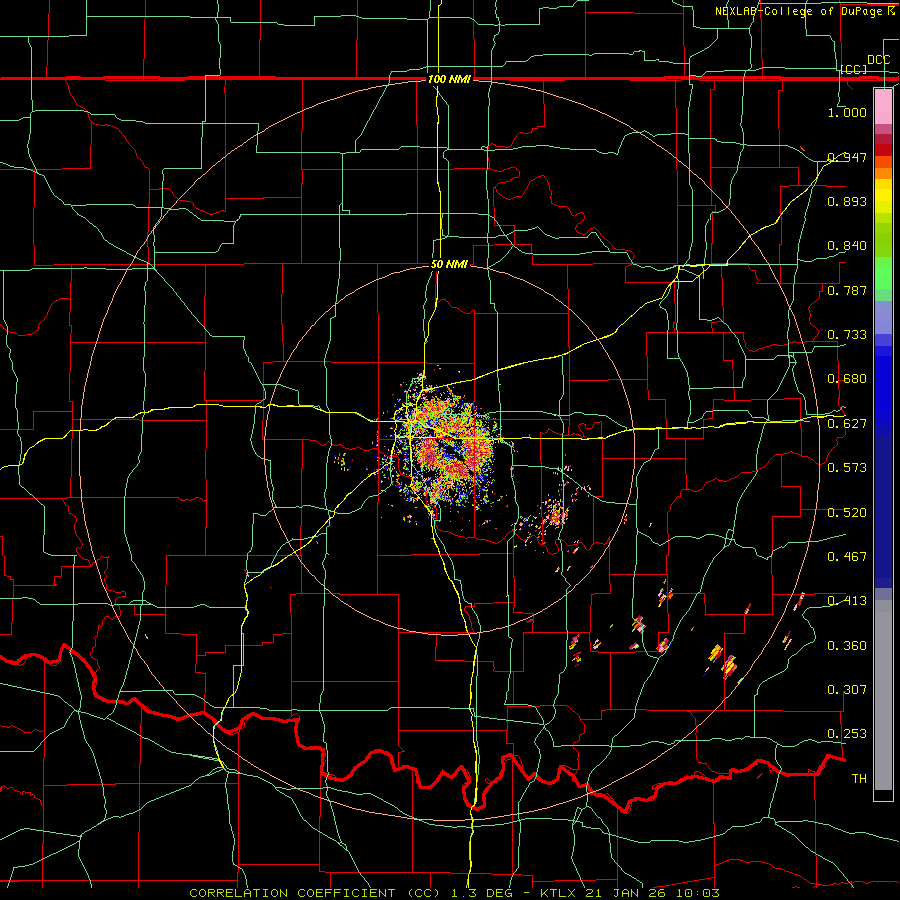Click the 0.467 legend value

pos(847,557)
